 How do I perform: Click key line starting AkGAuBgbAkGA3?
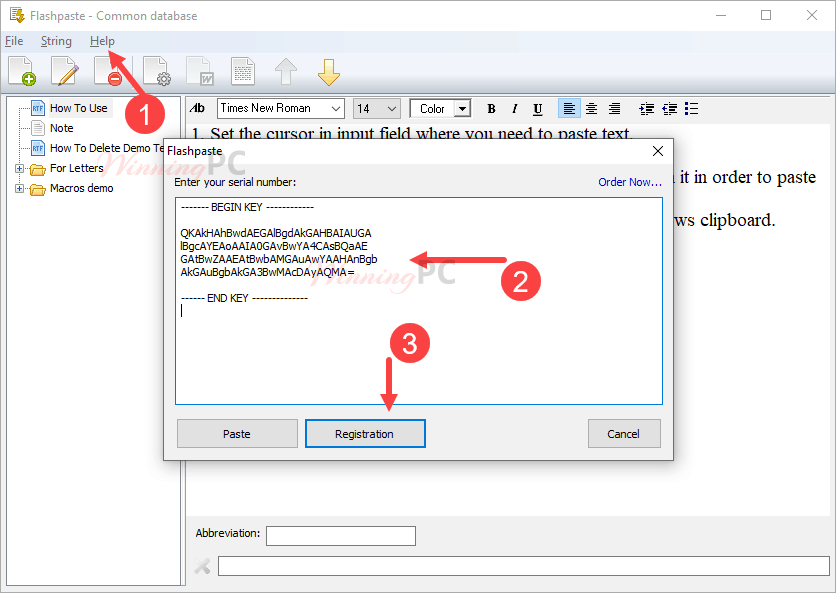tap(267, 273)
